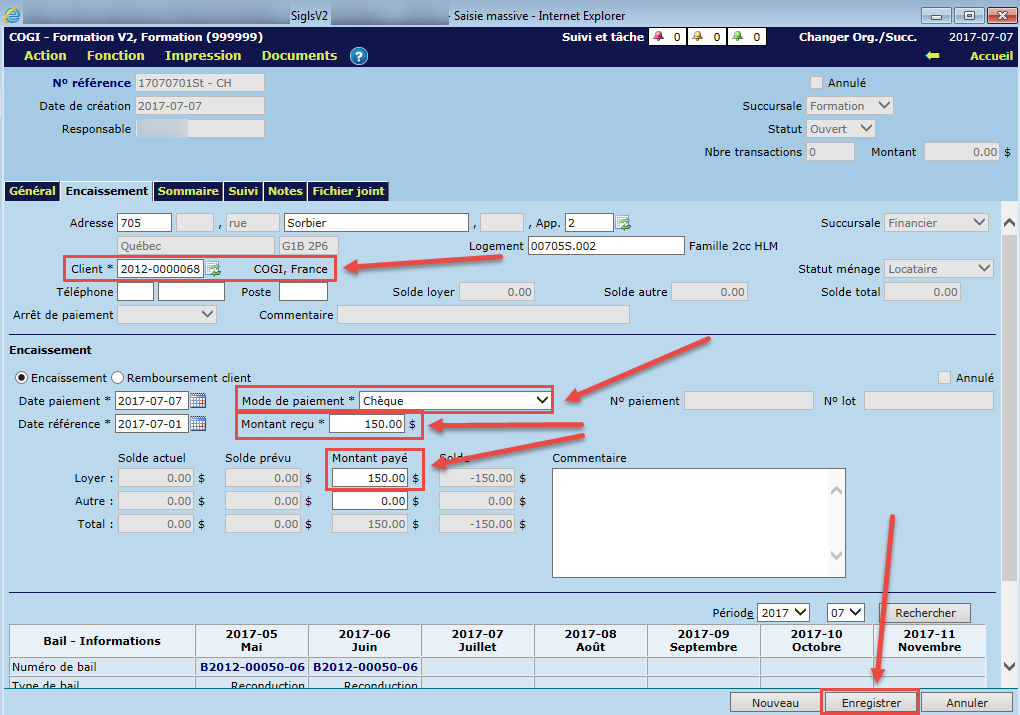
Task: Click the yellow back arrow icon
Action: tap(932, 56)
